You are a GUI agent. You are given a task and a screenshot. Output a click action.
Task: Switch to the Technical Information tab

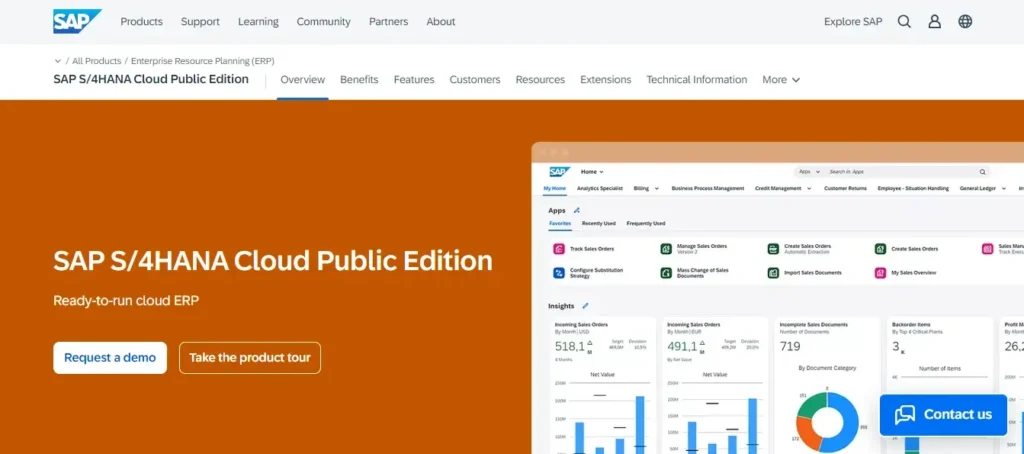tap(697, 80)
